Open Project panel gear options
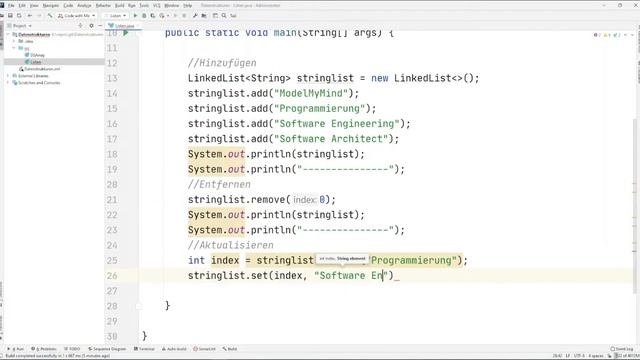 91,26
